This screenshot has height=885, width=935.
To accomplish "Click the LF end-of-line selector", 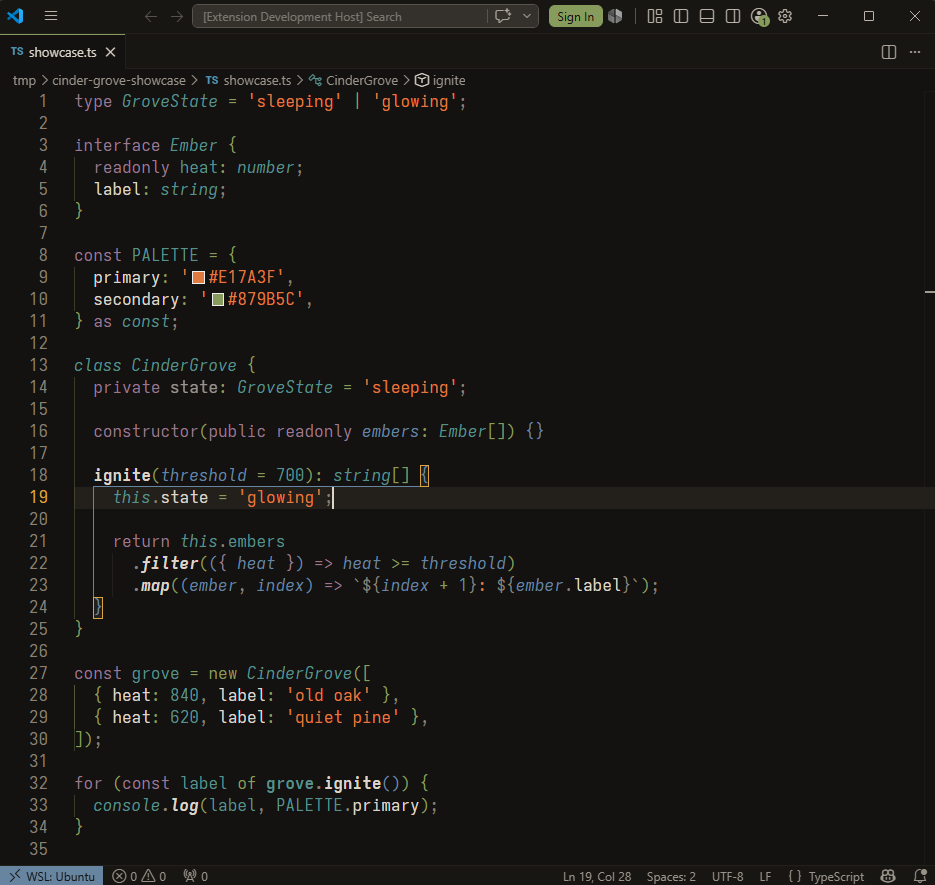I will pos(765,876).
